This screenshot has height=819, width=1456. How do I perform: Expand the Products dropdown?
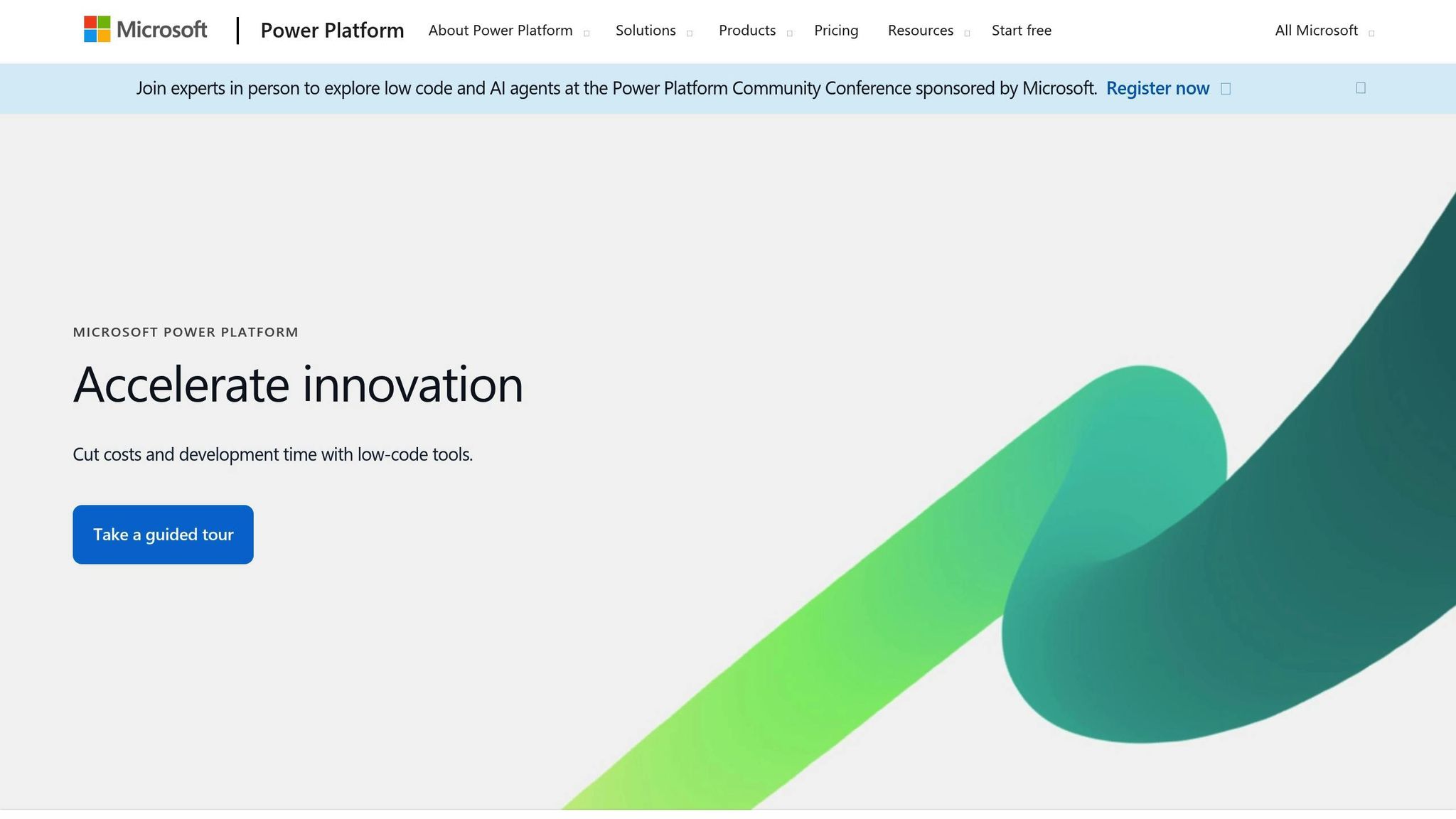point(789,33)
